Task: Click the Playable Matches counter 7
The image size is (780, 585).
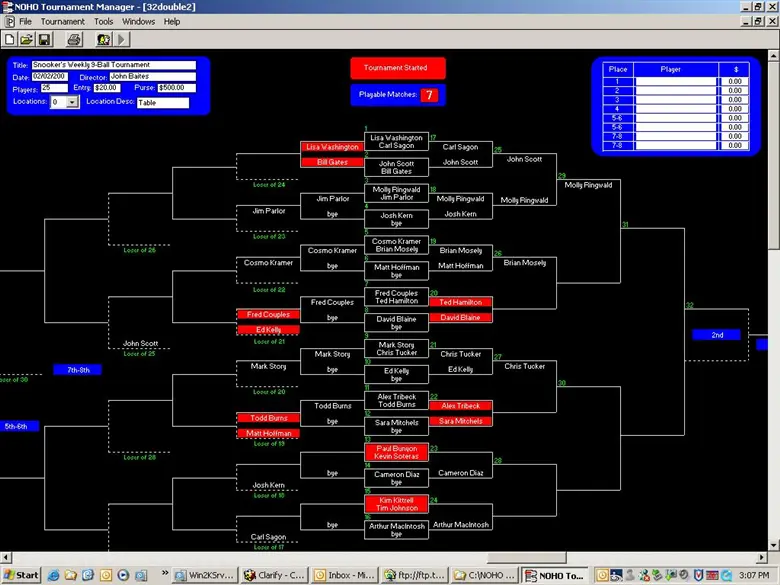Action: [429, 95]
